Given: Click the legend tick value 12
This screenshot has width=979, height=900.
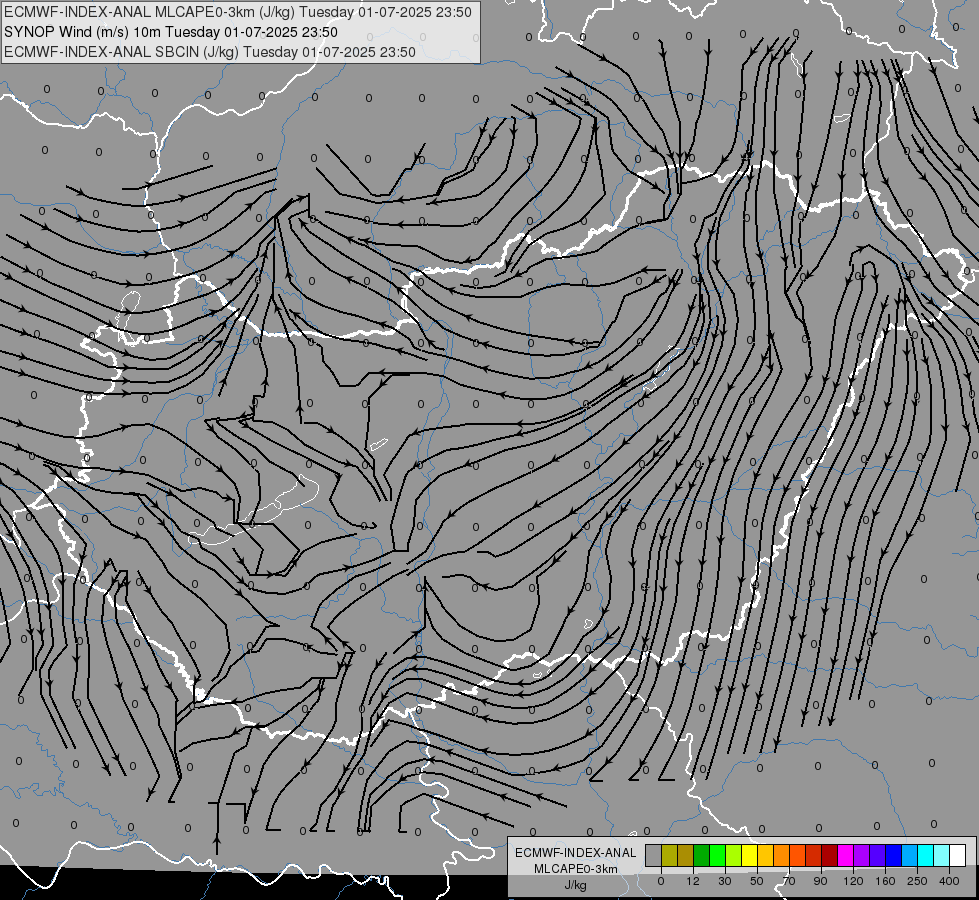Looking at the screenshot, I should pos(693,881).
